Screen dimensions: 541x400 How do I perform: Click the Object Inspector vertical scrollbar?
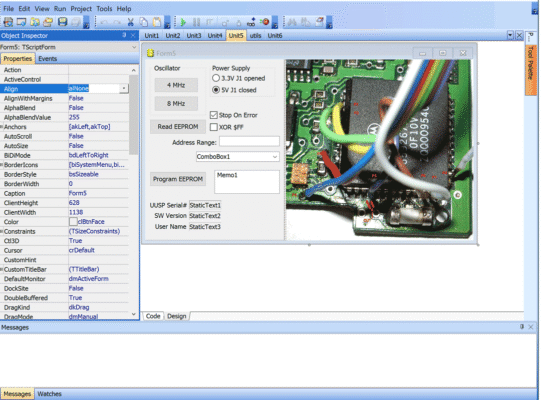[x=134, y=115]
